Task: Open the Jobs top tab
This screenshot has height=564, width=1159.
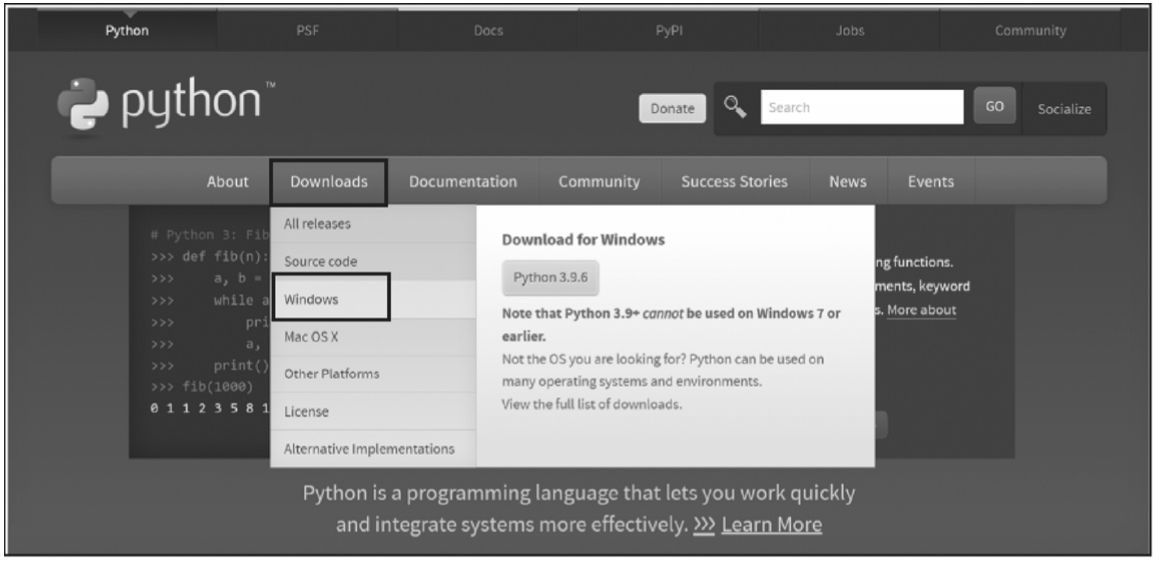Action: 849,31
